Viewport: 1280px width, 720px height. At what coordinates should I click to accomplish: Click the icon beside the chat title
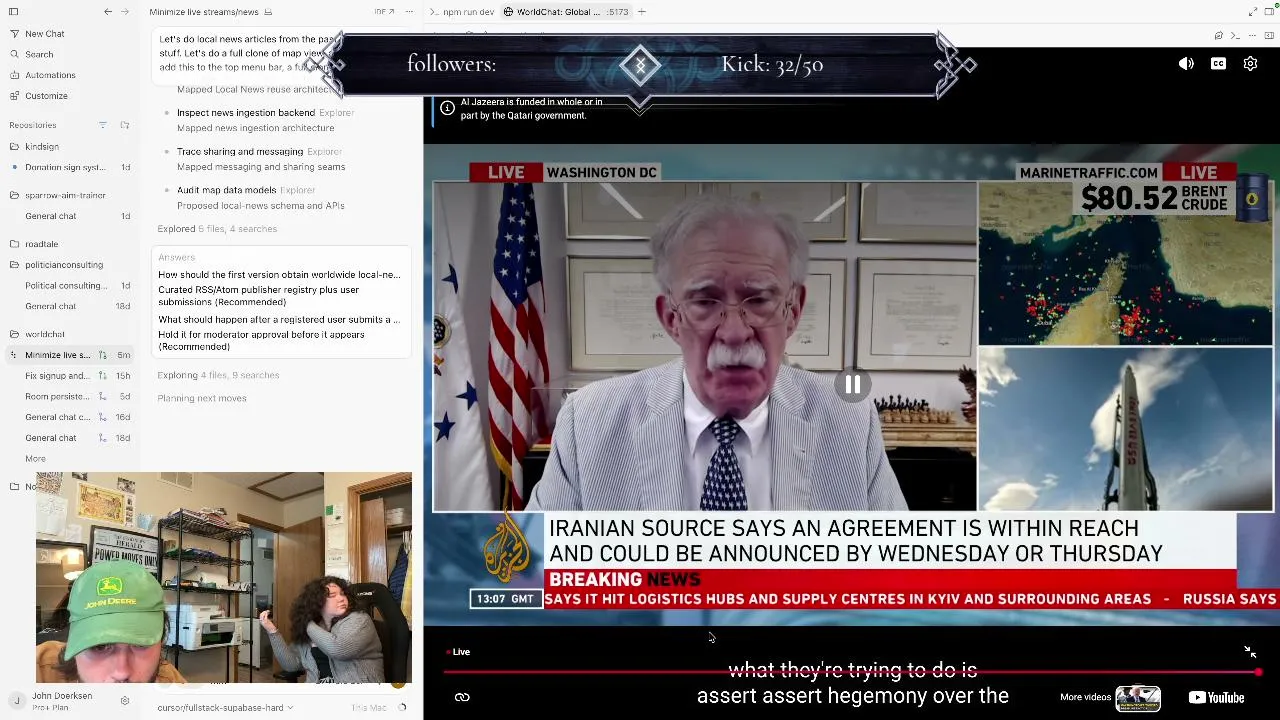268,12
